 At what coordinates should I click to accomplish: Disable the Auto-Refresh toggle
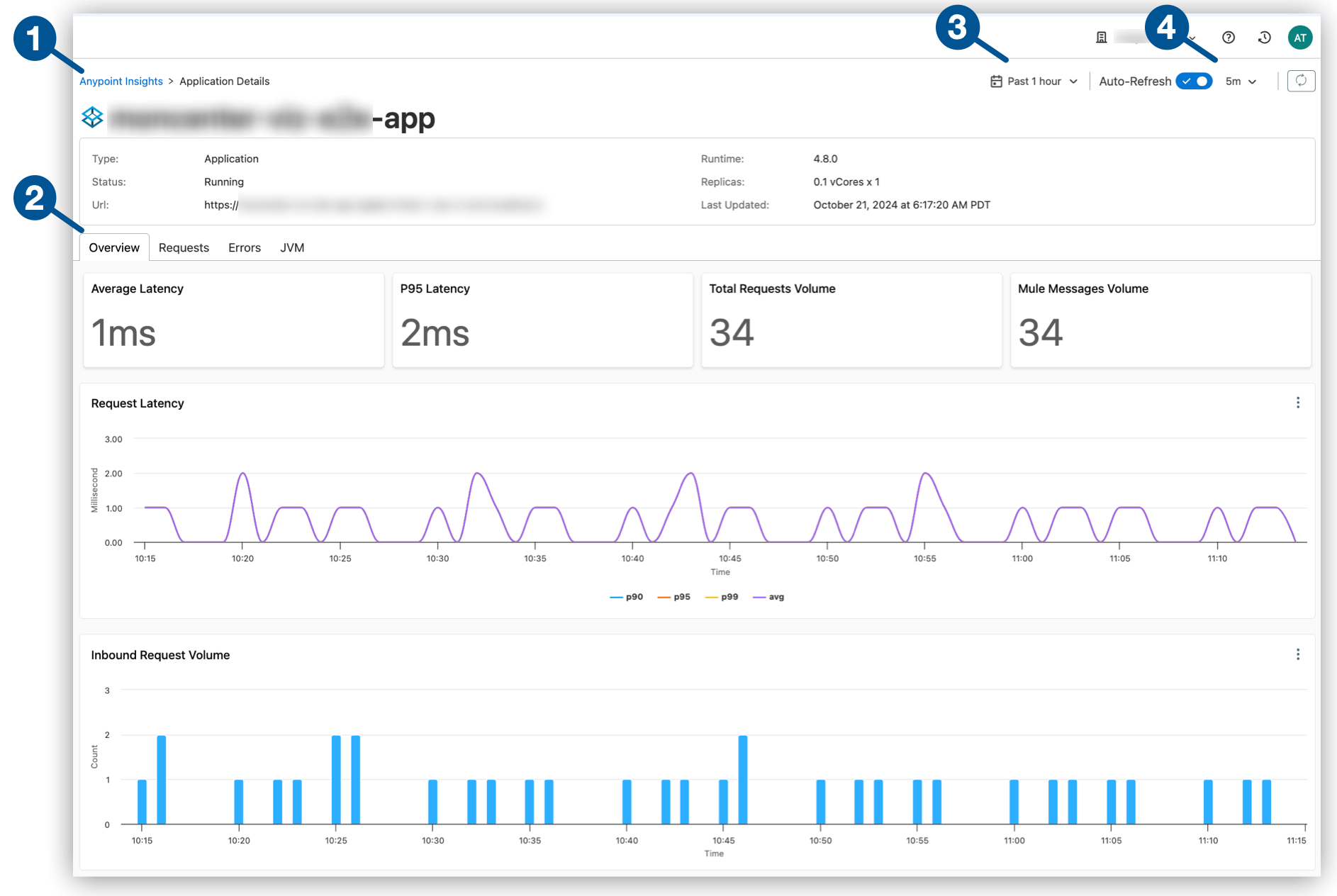[1194, 81]
